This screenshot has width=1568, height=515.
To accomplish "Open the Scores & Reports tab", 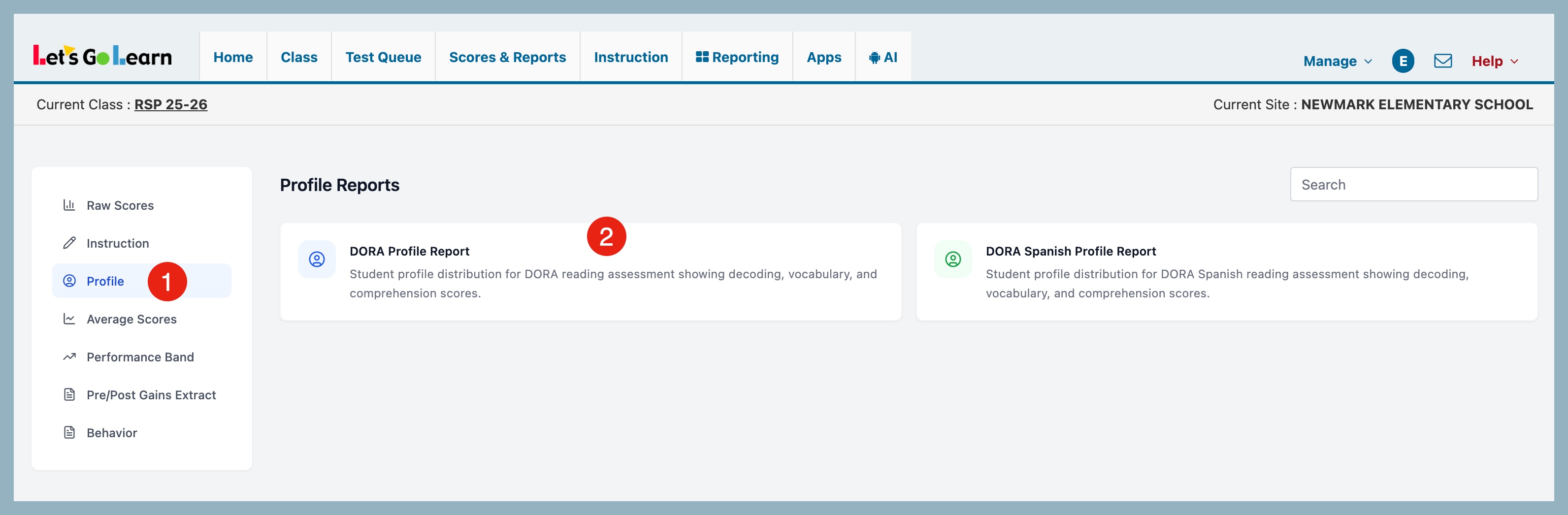I will tap(507, 57).
